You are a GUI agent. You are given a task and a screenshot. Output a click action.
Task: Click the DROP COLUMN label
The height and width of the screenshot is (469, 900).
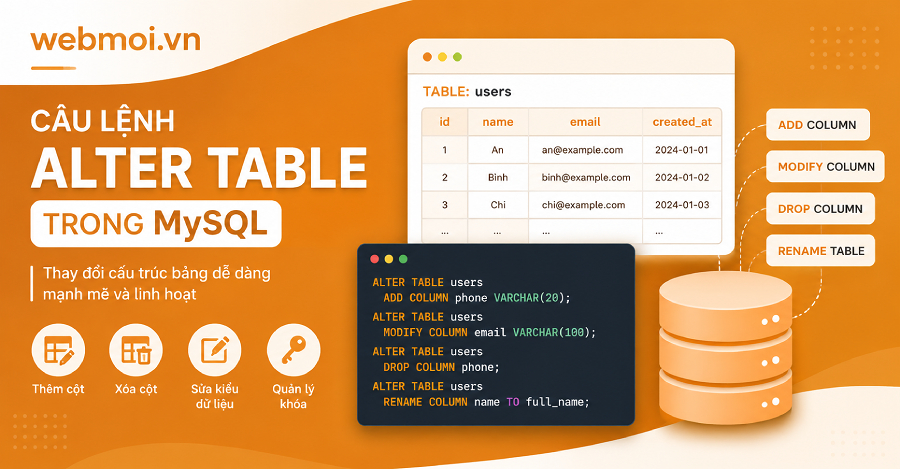[820, 208]
